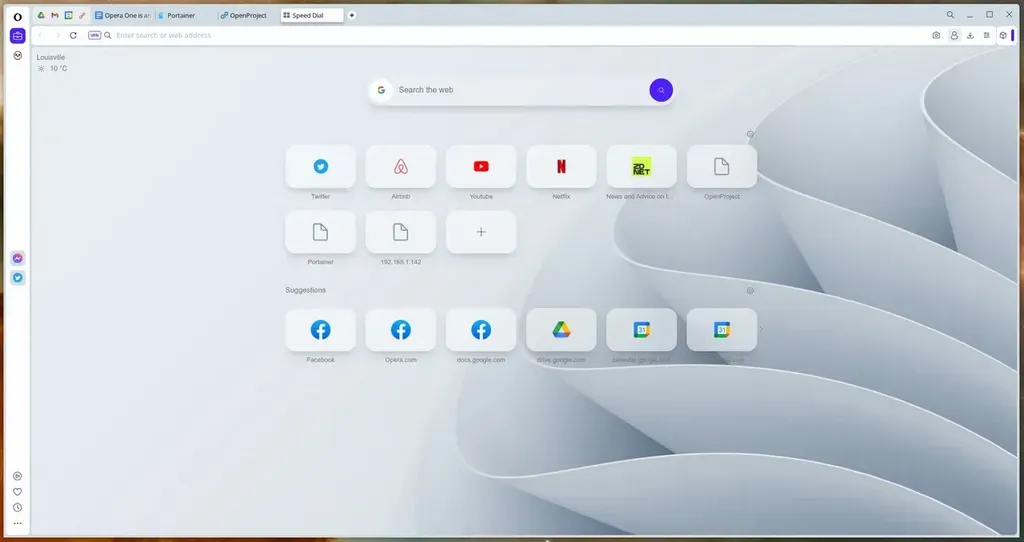Click the Suggestions heading
1024x542 pixels.
click(306, 290)
